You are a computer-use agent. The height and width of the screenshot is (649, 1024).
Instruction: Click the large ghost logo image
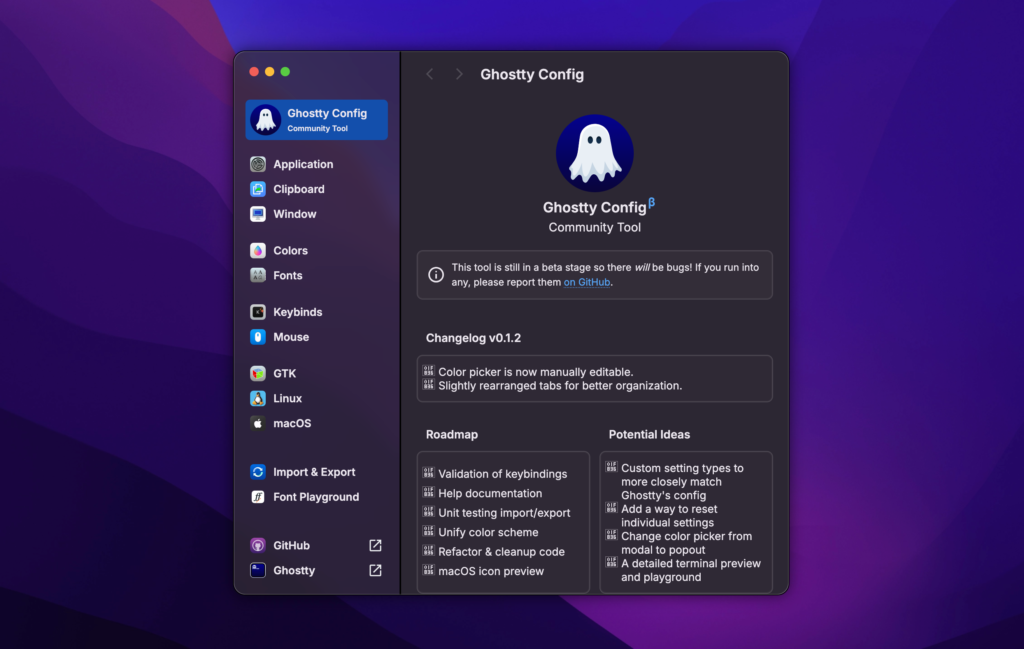594,153
